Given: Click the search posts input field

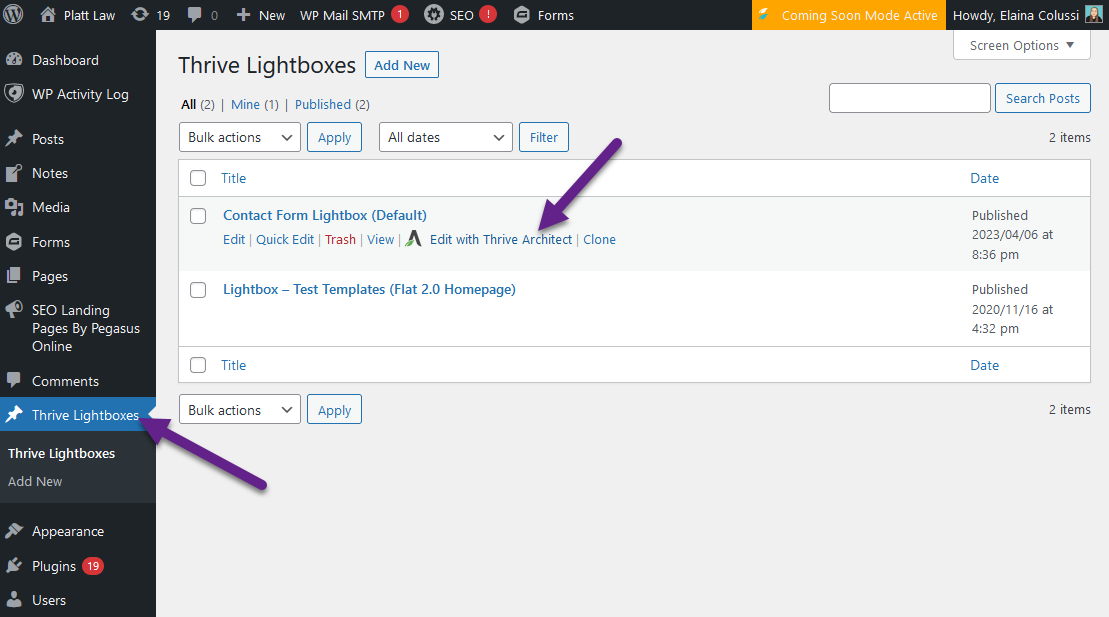Looking at the screenshot, I should [x=910, y=98].
